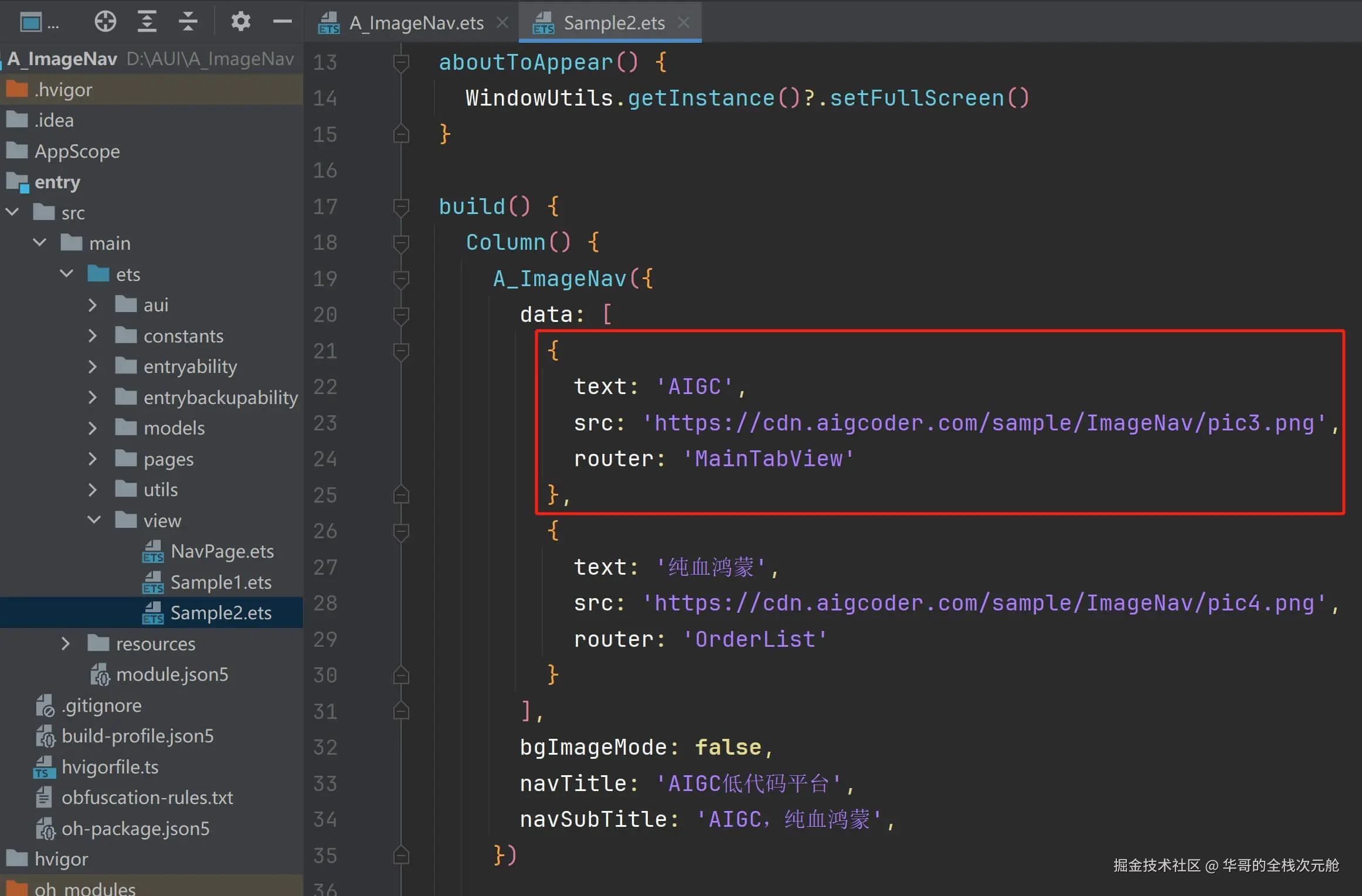The height and width of the screenshot is (896, 1362).
Task: Open the module.json5 file
Action: (171, 674)
